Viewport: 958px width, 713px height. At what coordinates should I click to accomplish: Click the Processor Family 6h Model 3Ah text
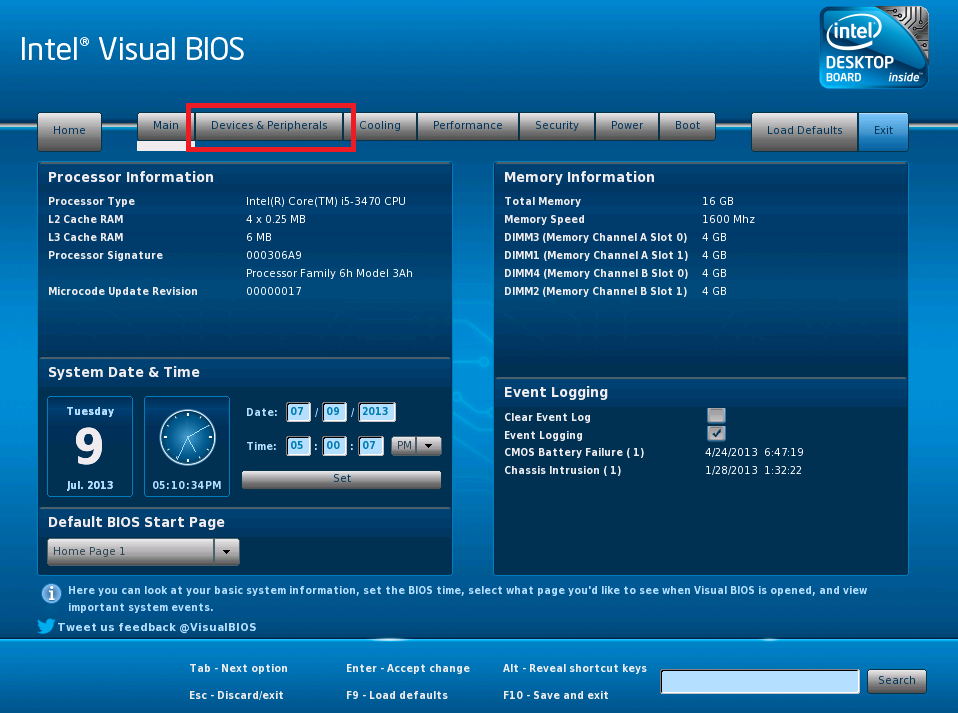tap(329, 273)
